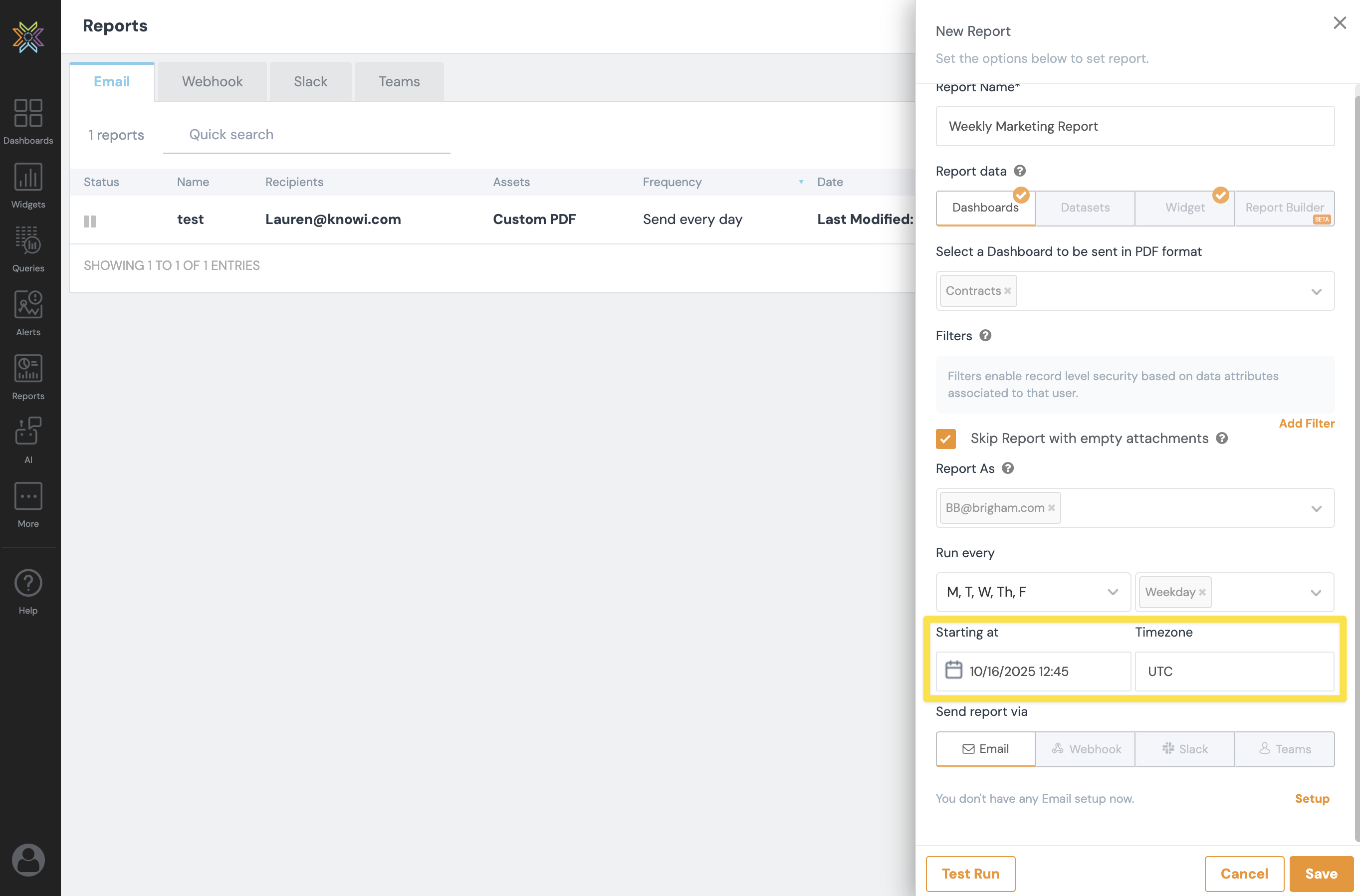Open Dashboards from the sidebar
The height and width of the screenshot is (896, 1360).
(x=28, y=121)
